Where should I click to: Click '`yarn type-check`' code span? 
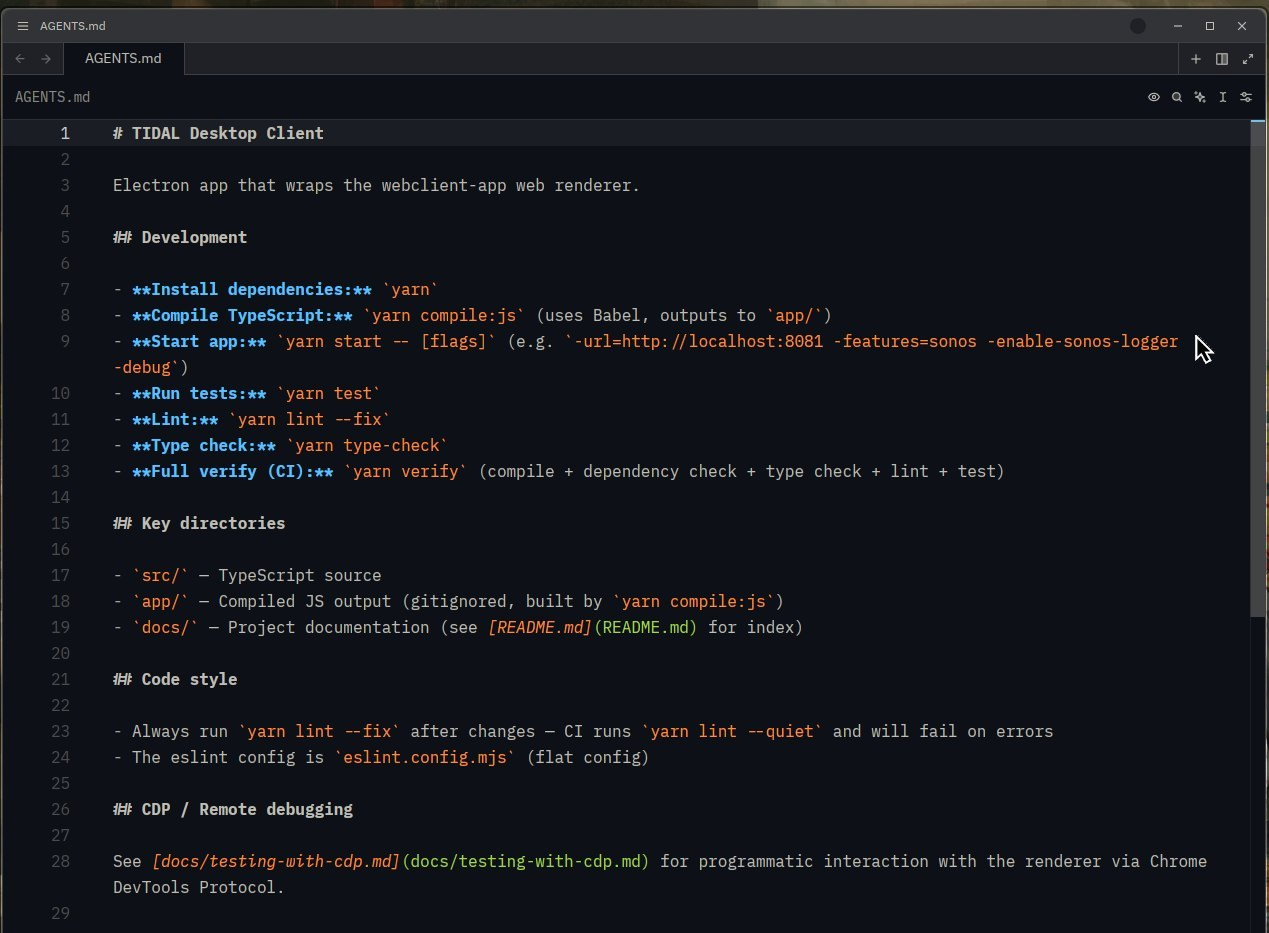click(x=367, y=445)
